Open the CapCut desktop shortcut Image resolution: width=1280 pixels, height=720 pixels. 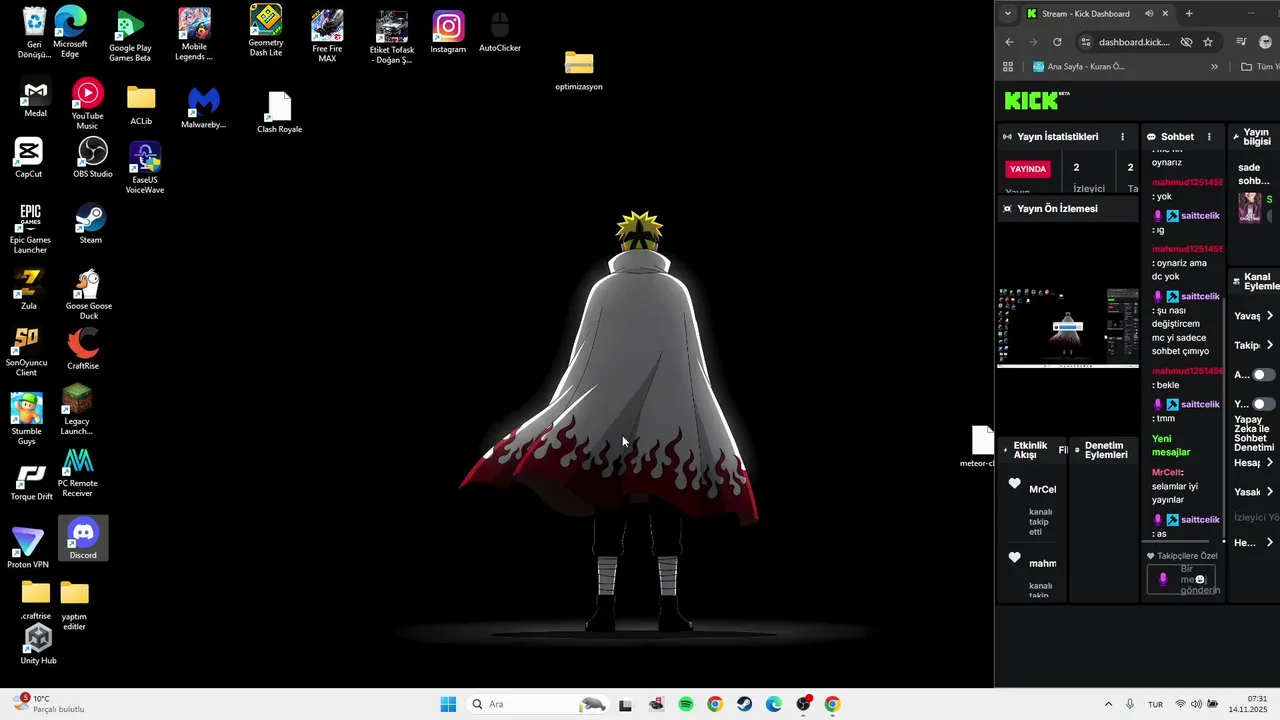pyautogui.click(x=28, y=158)
